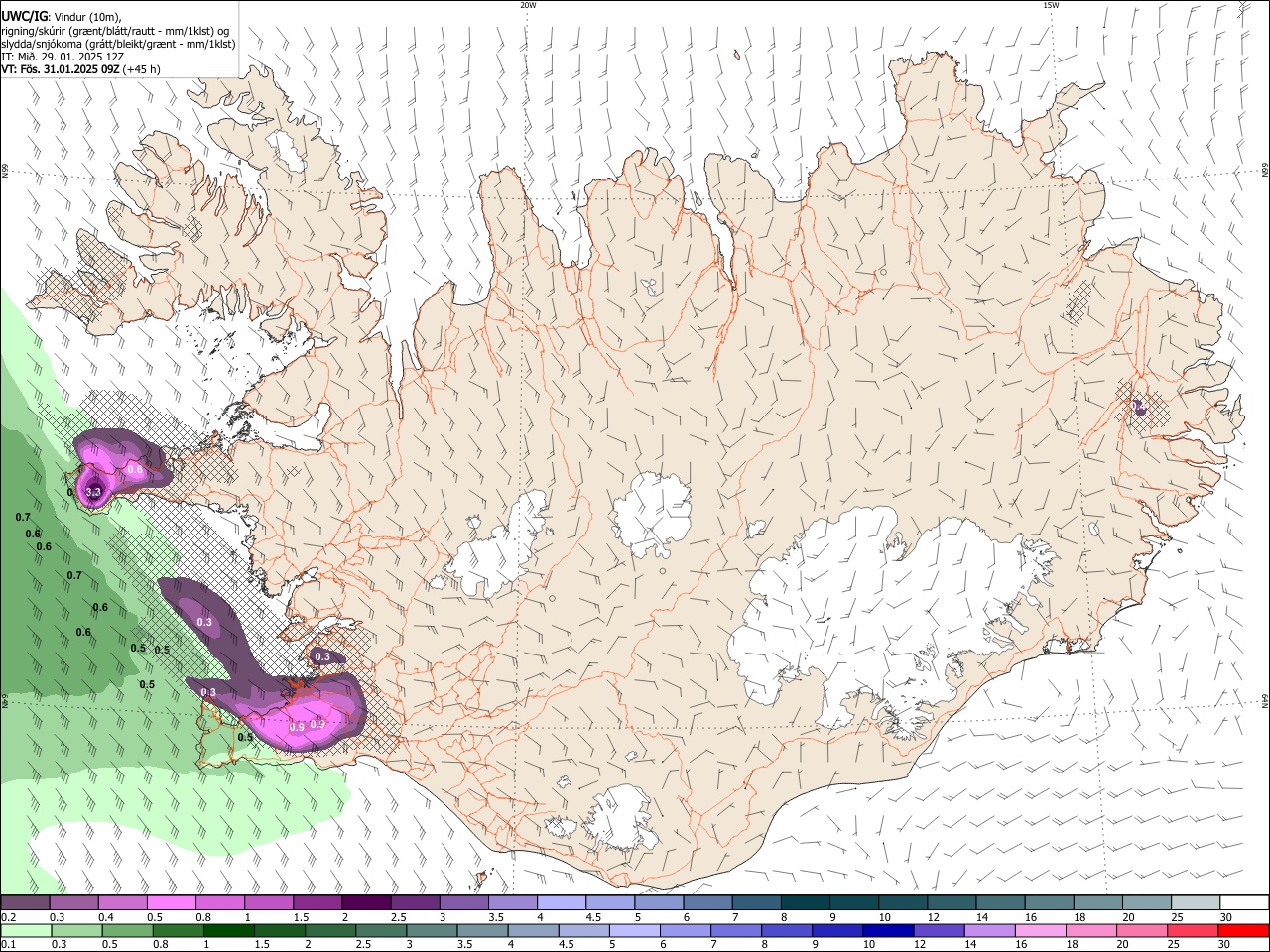Screen dimensions: 1270x952
Task: Click the orchid swatch labeled 0.4 in top row
Action: 122,903
